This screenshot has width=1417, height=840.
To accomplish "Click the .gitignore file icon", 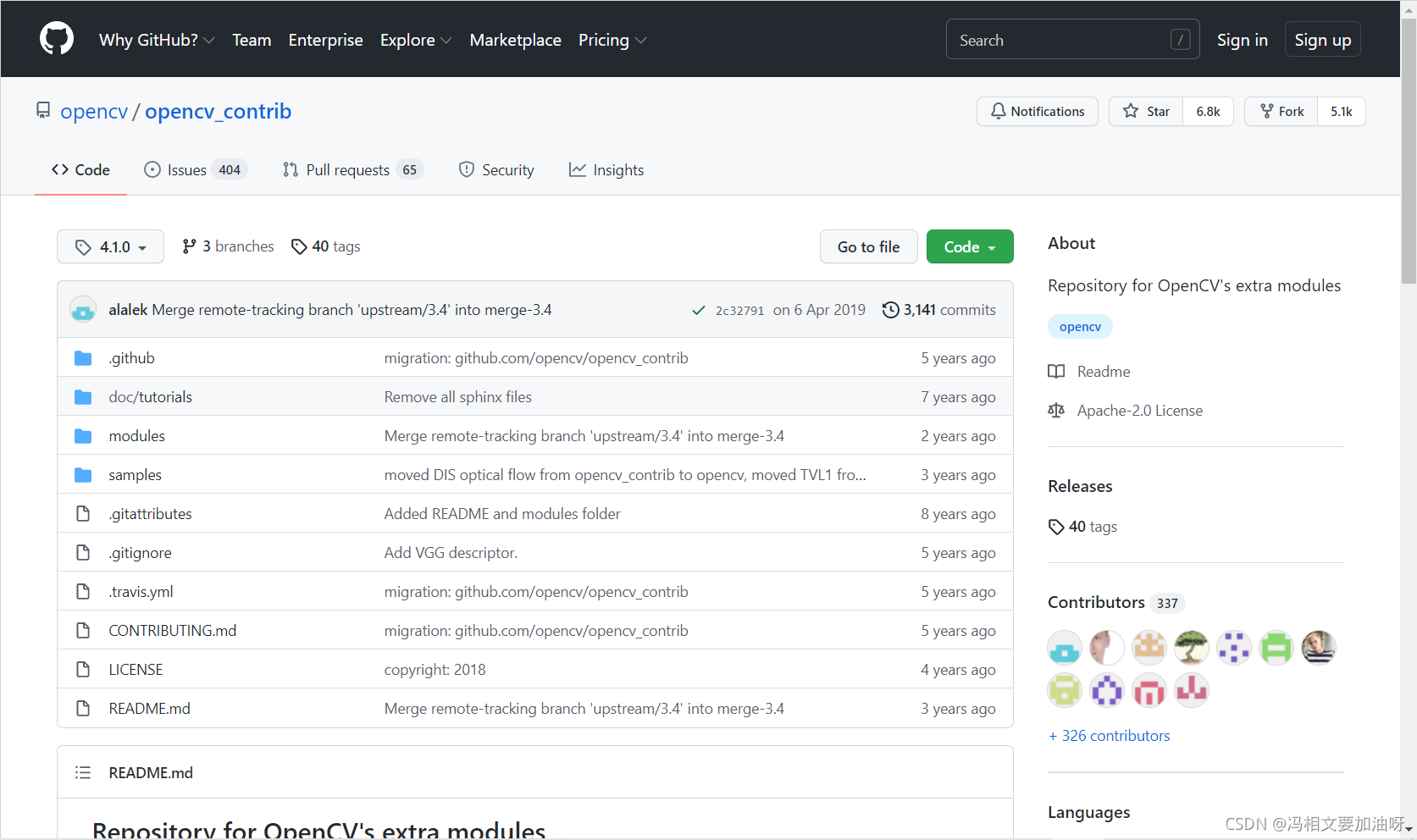I will click(83, 553).
